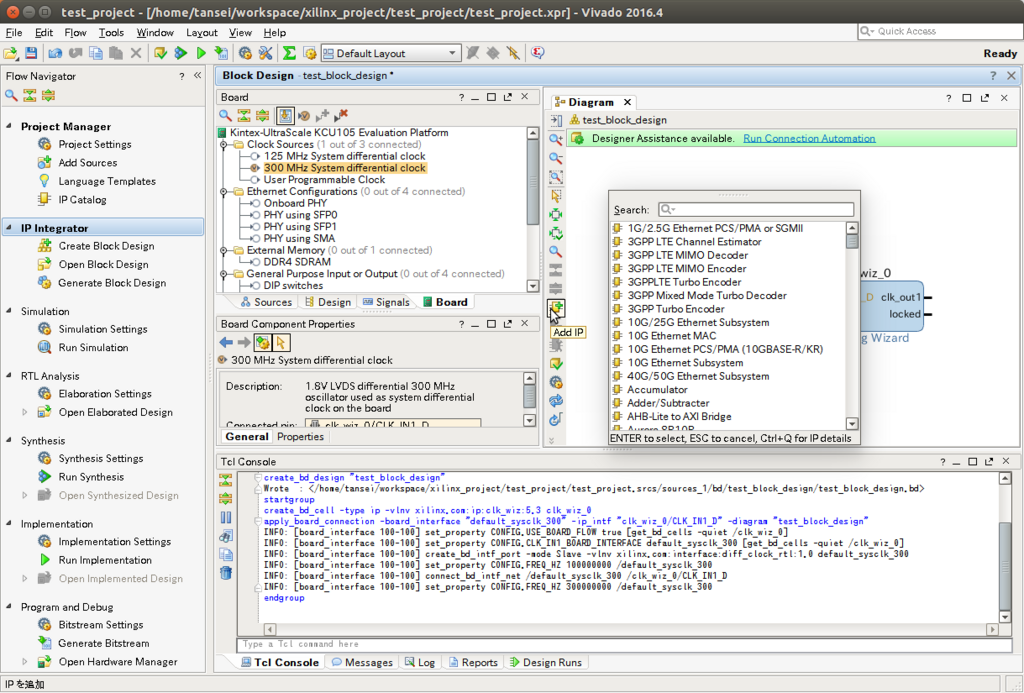The image size is (1024, 693).
Task: Toggle the settings gear button in Board Component Properties
Action: [x=263, y=342]
